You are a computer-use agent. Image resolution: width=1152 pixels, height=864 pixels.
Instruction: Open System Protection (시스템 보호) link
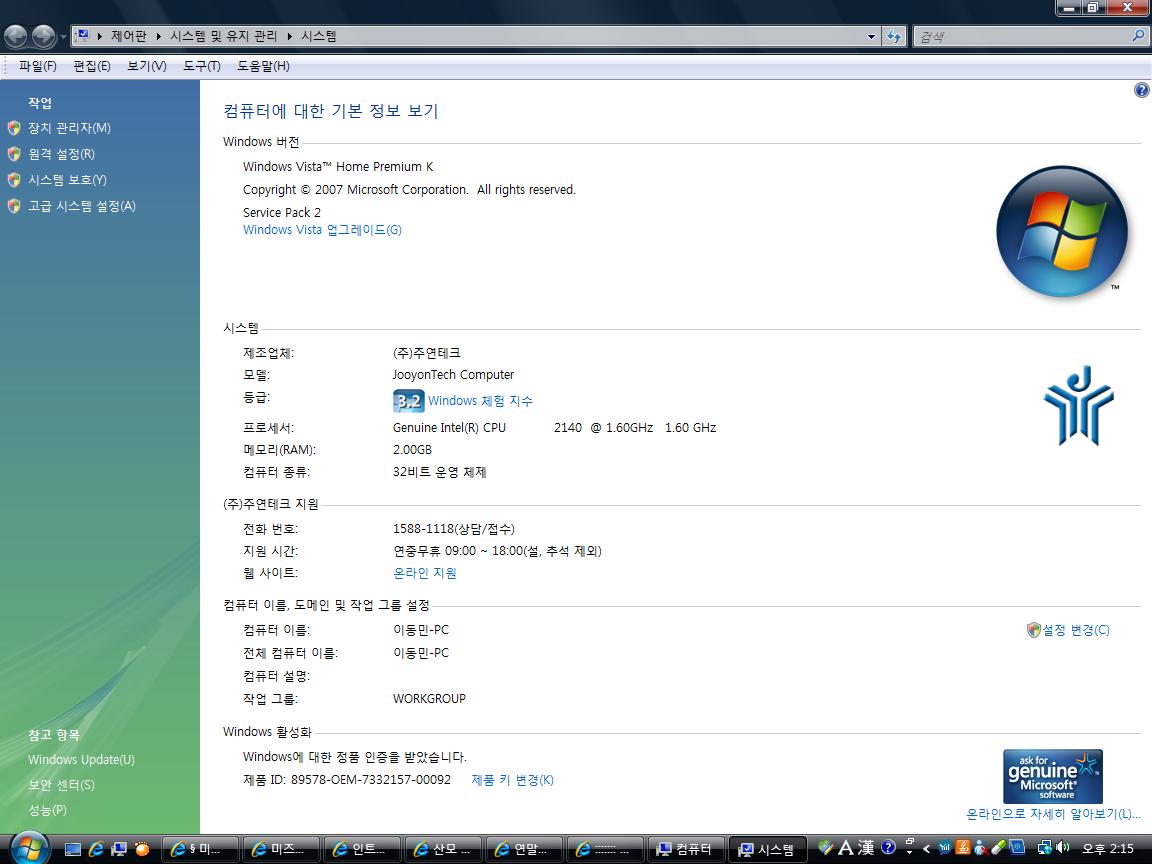coord(67,180)
